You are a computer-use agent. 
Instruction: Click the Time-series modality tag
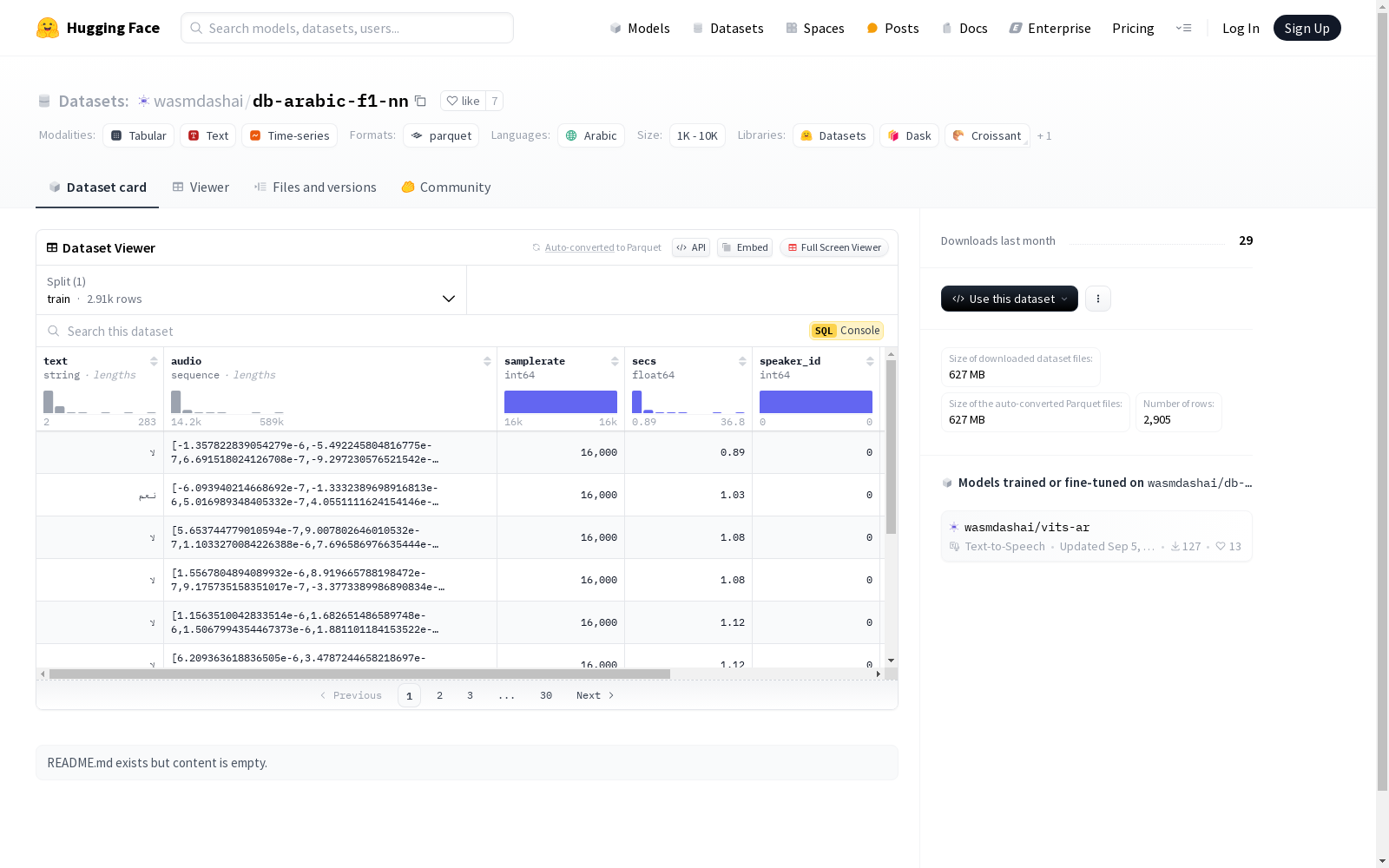pyautogui.click(x=290, y=135)
